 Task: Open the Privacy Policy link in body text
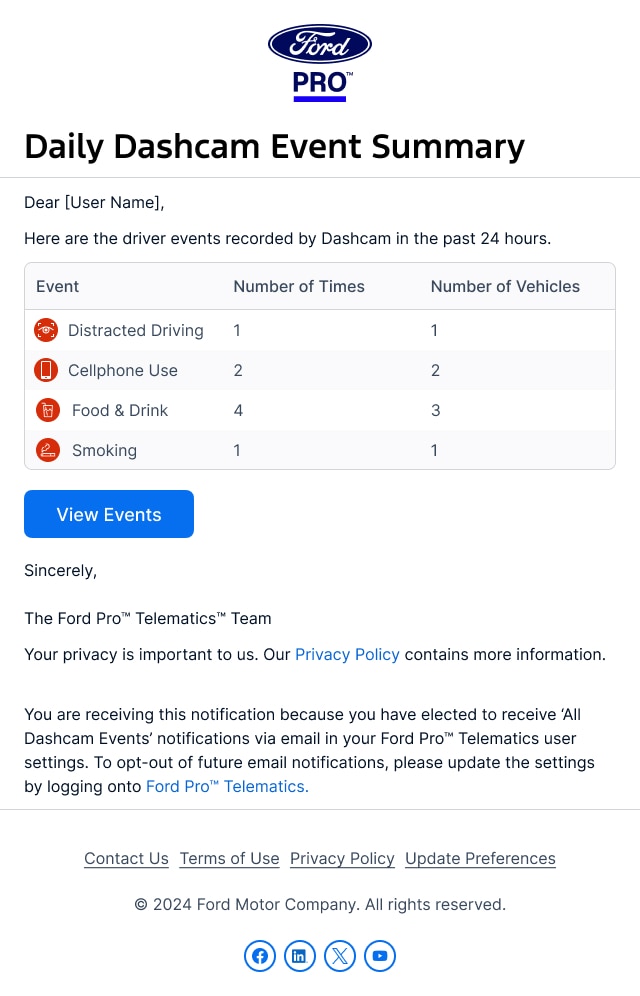tap(347, 655)
